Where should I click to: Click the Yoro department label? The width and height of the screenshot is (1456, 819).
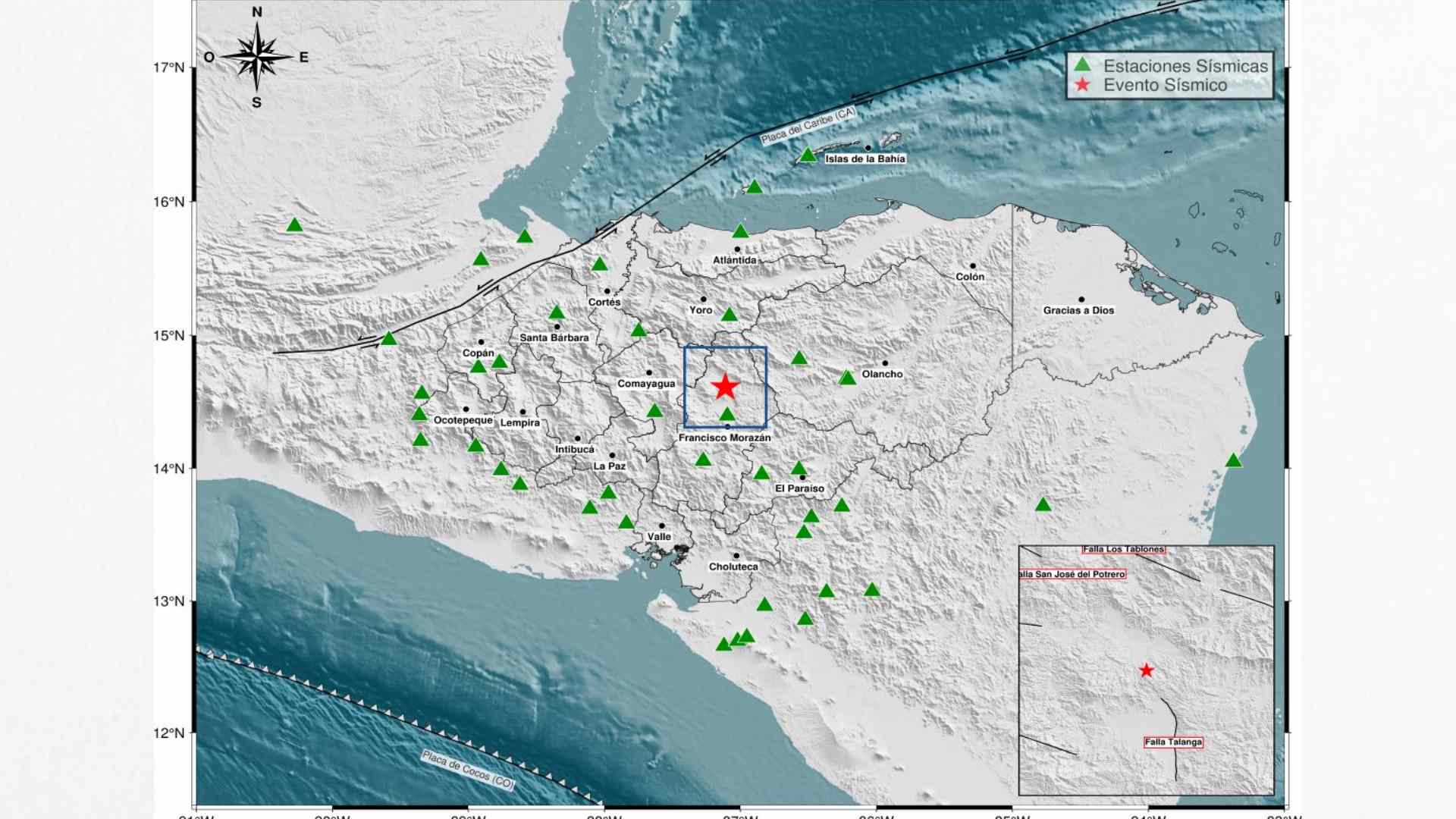[x=701, y=310]
